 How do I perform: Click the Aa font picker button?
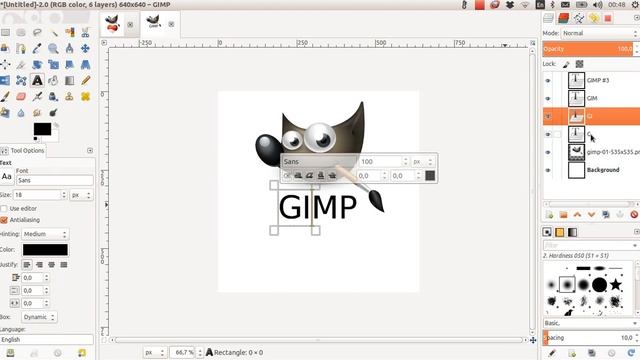7,176
